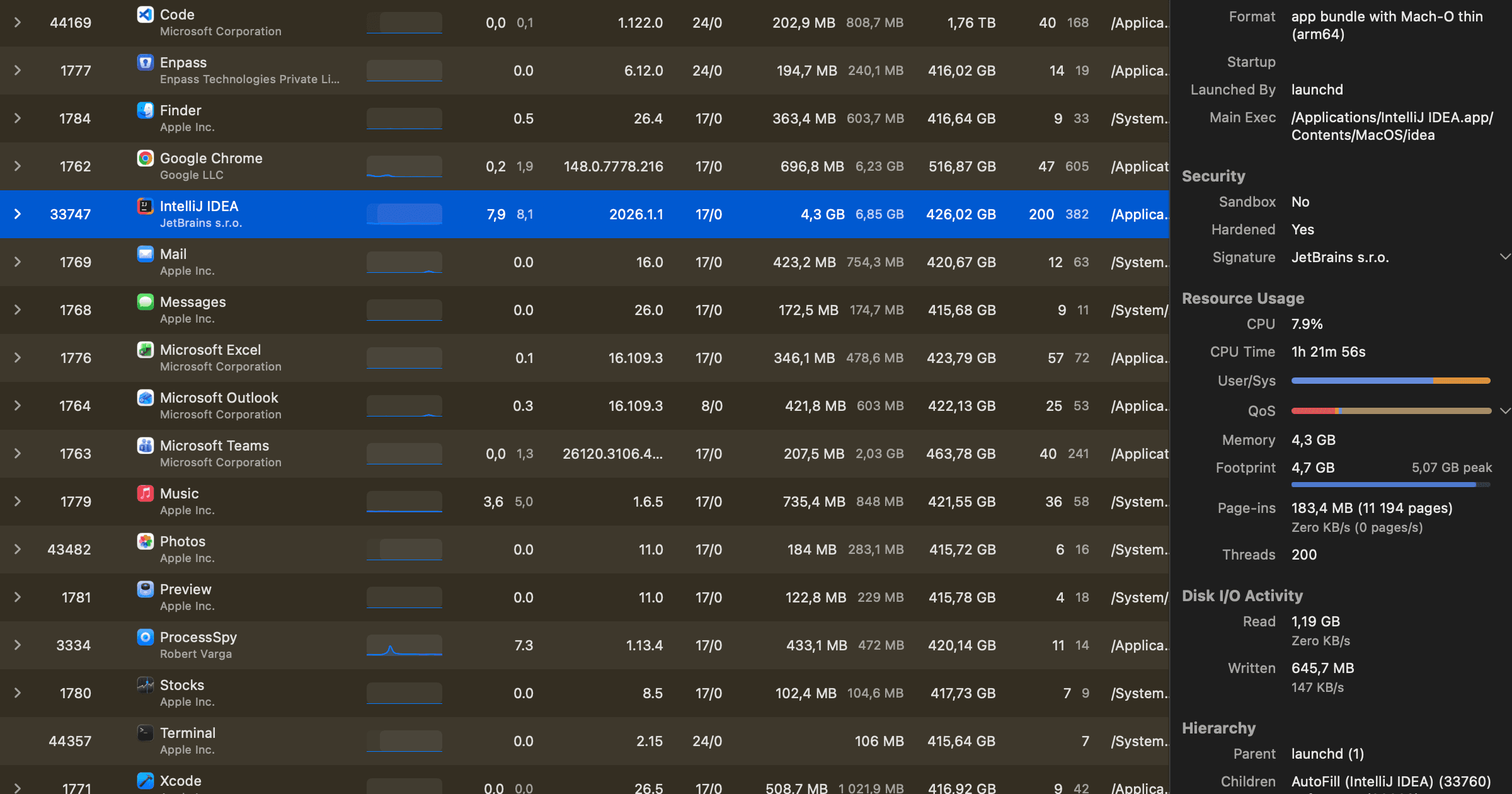Click the Google Chrome CPU history graph
The width and height of the screenshot is (1512, 794).
(x=404, y=166)
